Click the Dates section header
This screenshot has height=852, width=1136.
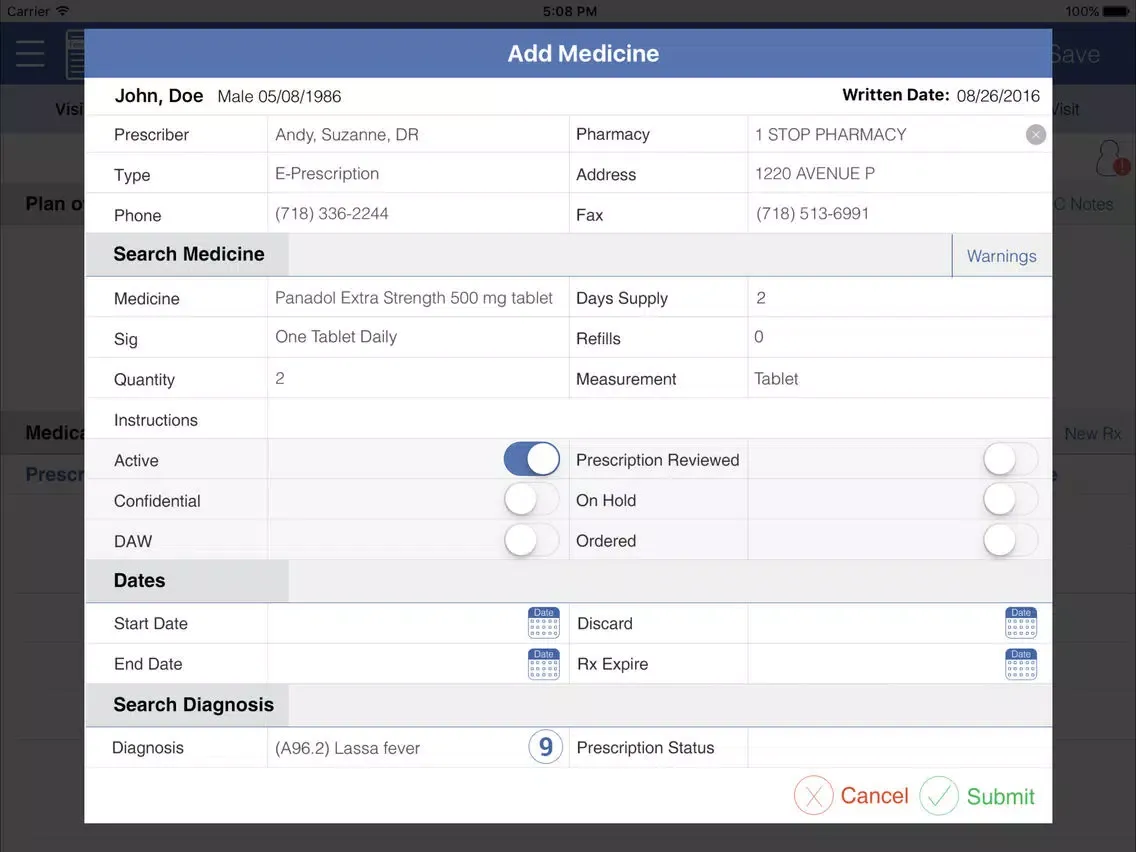(188, 581)
